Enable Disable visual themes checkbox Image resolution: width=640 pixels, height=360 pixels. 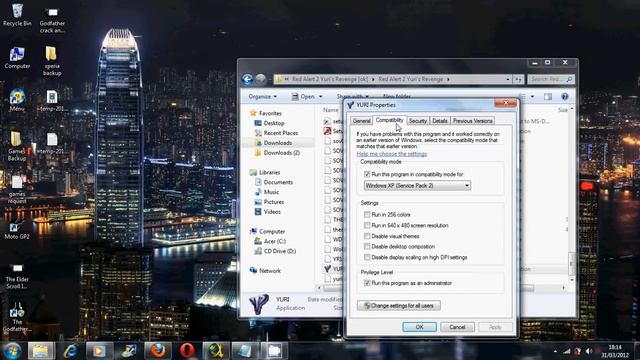pyautogui.click(x=367, y=236)
